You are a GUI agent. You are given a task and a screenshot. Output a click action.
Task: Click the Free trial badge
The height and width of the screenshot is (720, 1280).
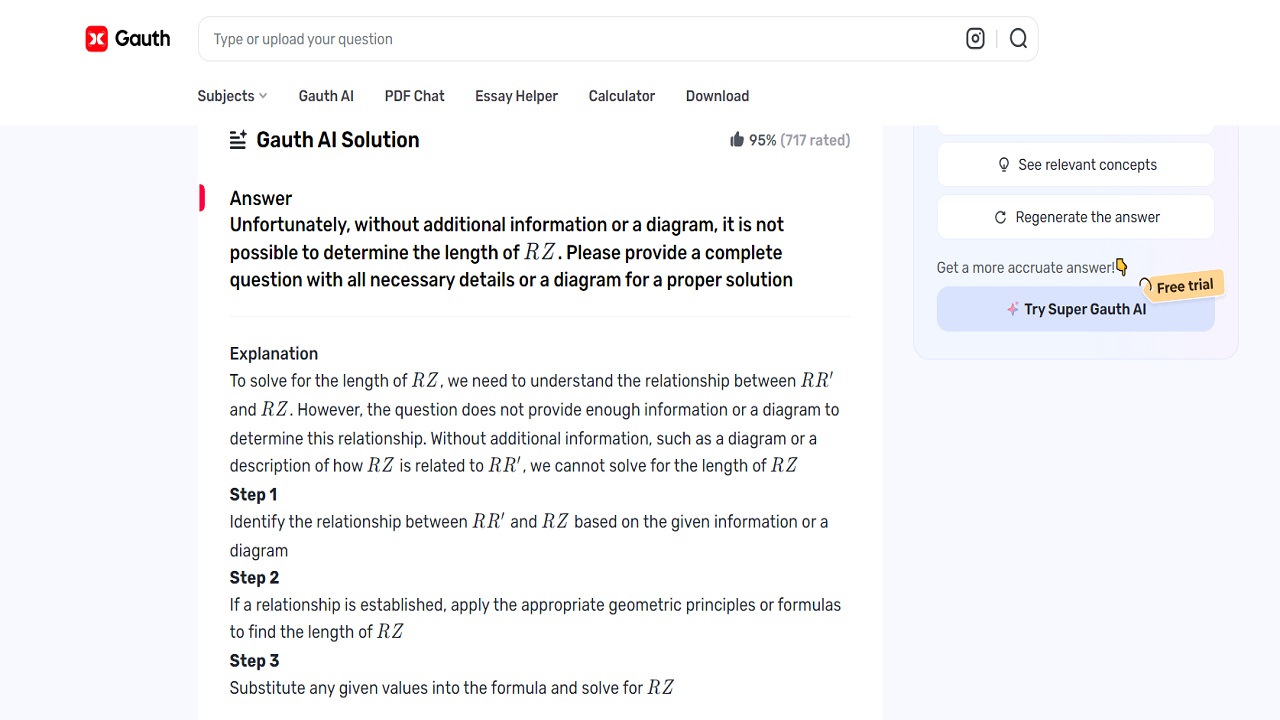(1184, 286)
